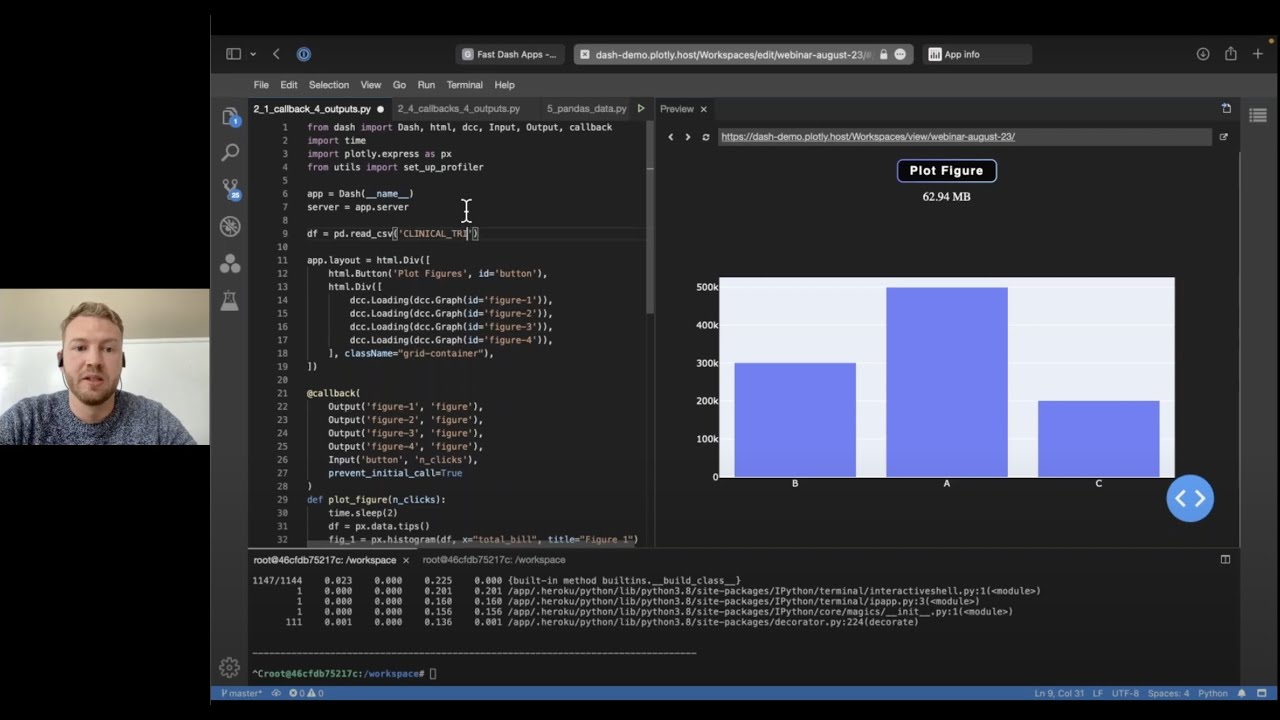Run the current Python file with play icon

pos(641,108)
